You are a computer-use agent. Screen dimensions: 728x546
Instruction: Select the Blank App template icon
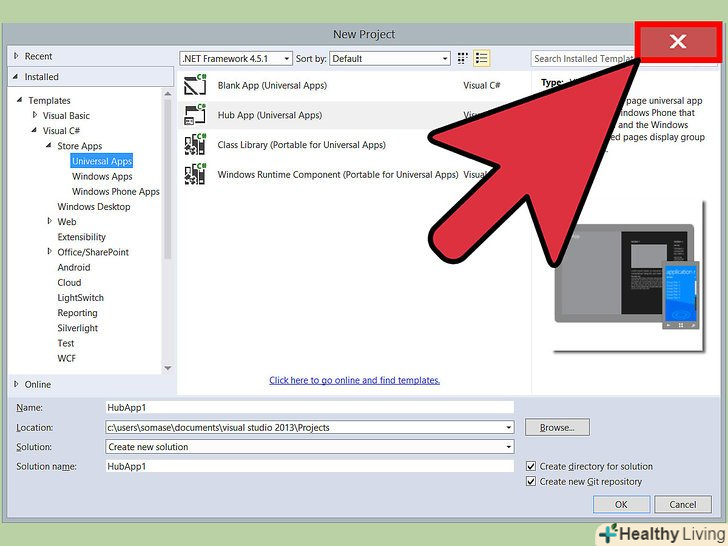(x=195, y=86)
